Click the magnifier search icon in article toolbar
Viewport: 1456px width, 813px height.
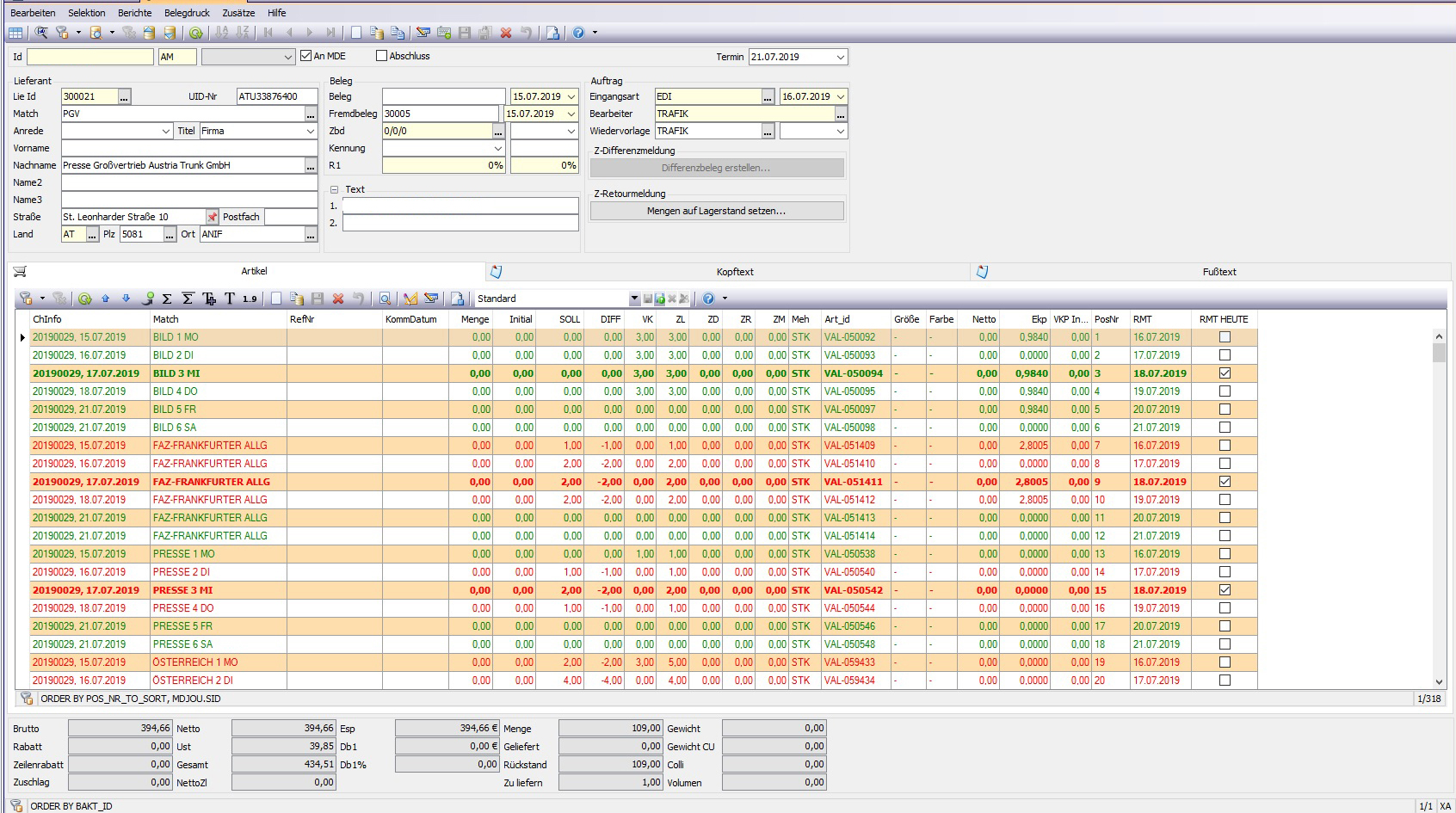385,299
